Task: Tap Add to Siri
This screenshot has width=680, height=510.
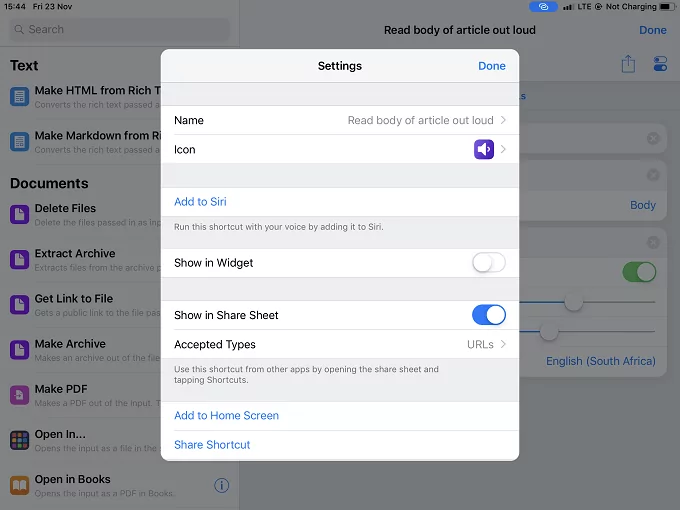Action: [x=200, y=202]
